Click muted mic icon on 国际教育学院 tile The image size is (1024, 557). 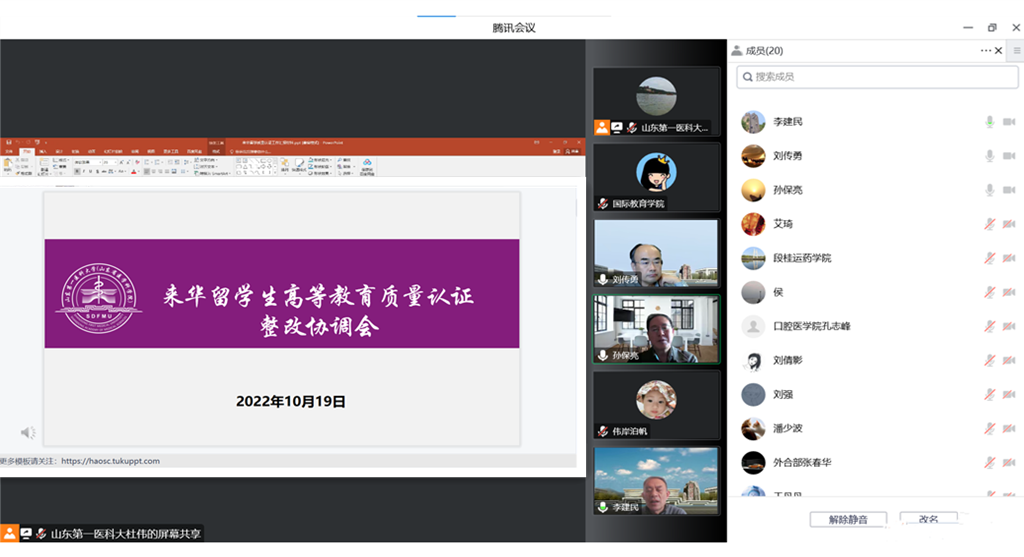tap(602, 204)
